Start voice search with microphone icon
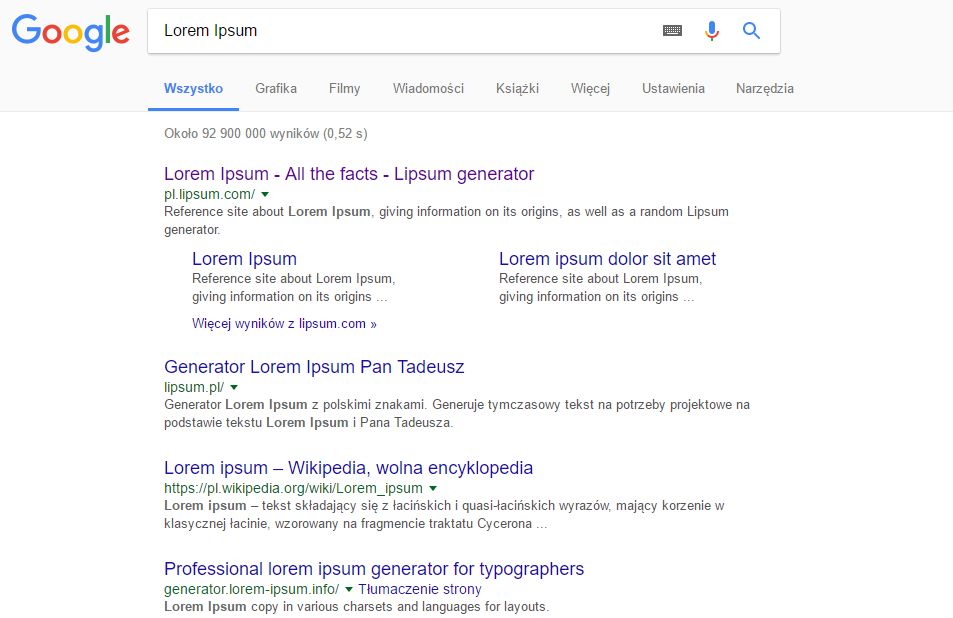Image resolution: width=953 pixels, height=618 pixels. [712, 30]
